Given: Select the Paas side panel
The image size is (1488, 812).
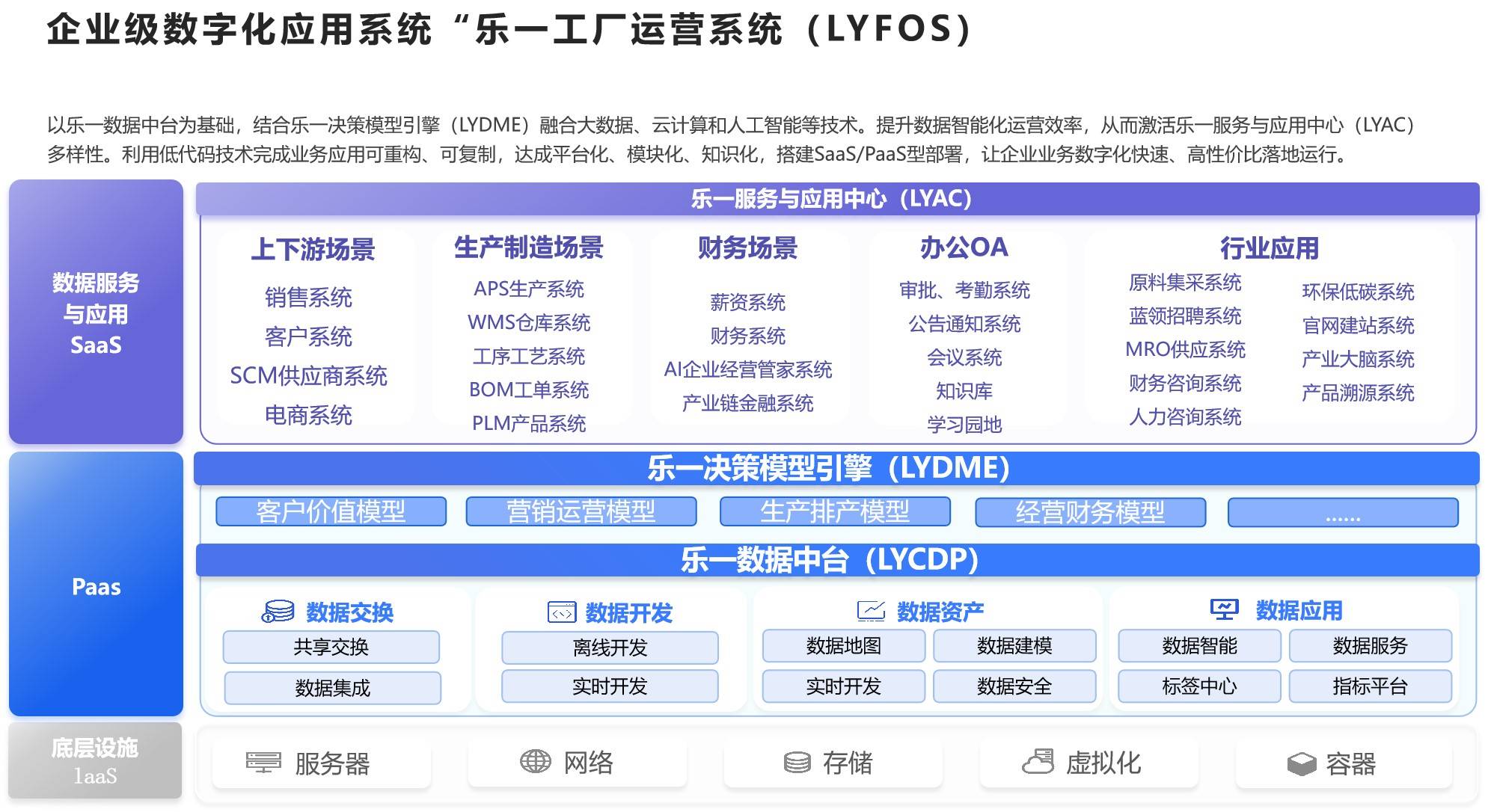Looking at the screenshot, I should pyautogui.click(x=96, y=584).
